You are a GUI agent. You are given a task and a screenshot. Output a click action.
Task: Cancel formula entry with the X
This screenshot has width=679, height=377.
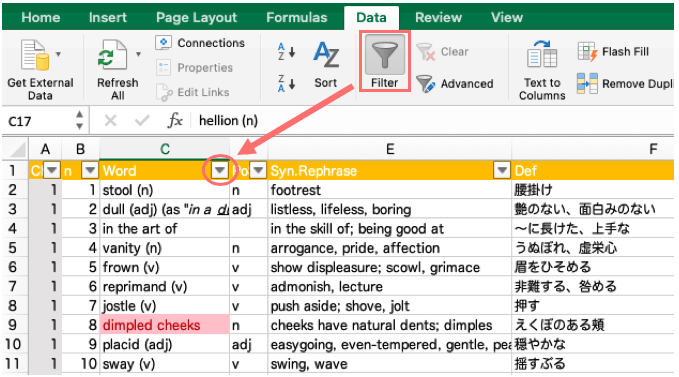coord(111,121)
